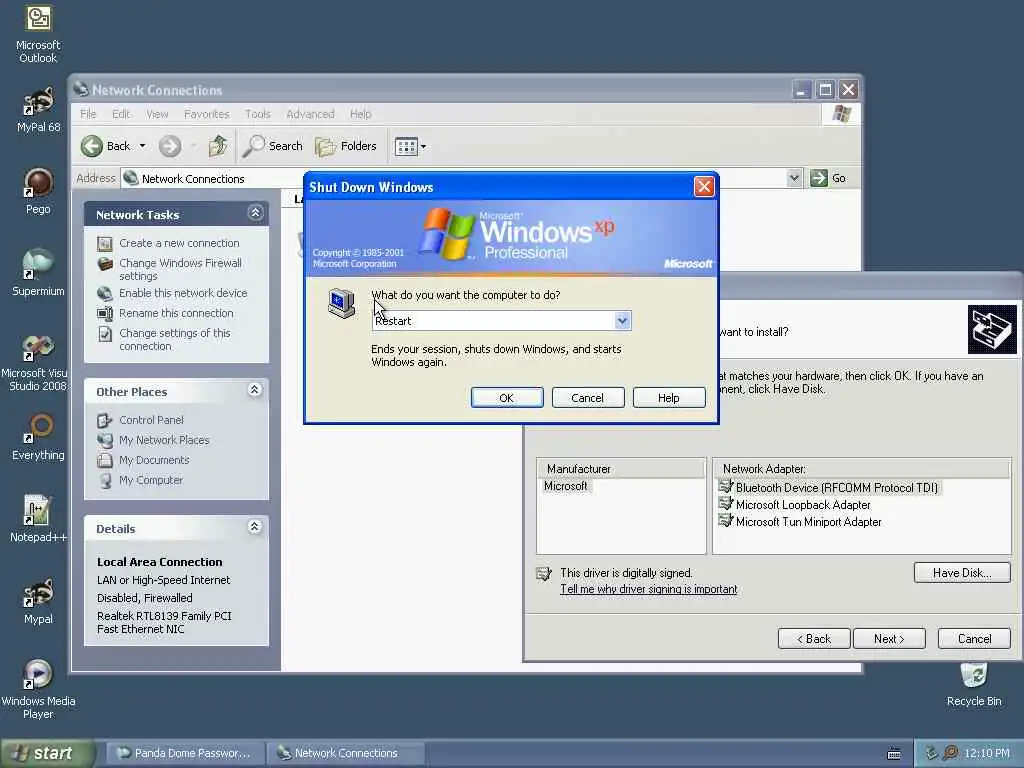The height and width of the screenshot is (768, 1024).
Task: Click Change settings of this connection
Action: [174, 340]
